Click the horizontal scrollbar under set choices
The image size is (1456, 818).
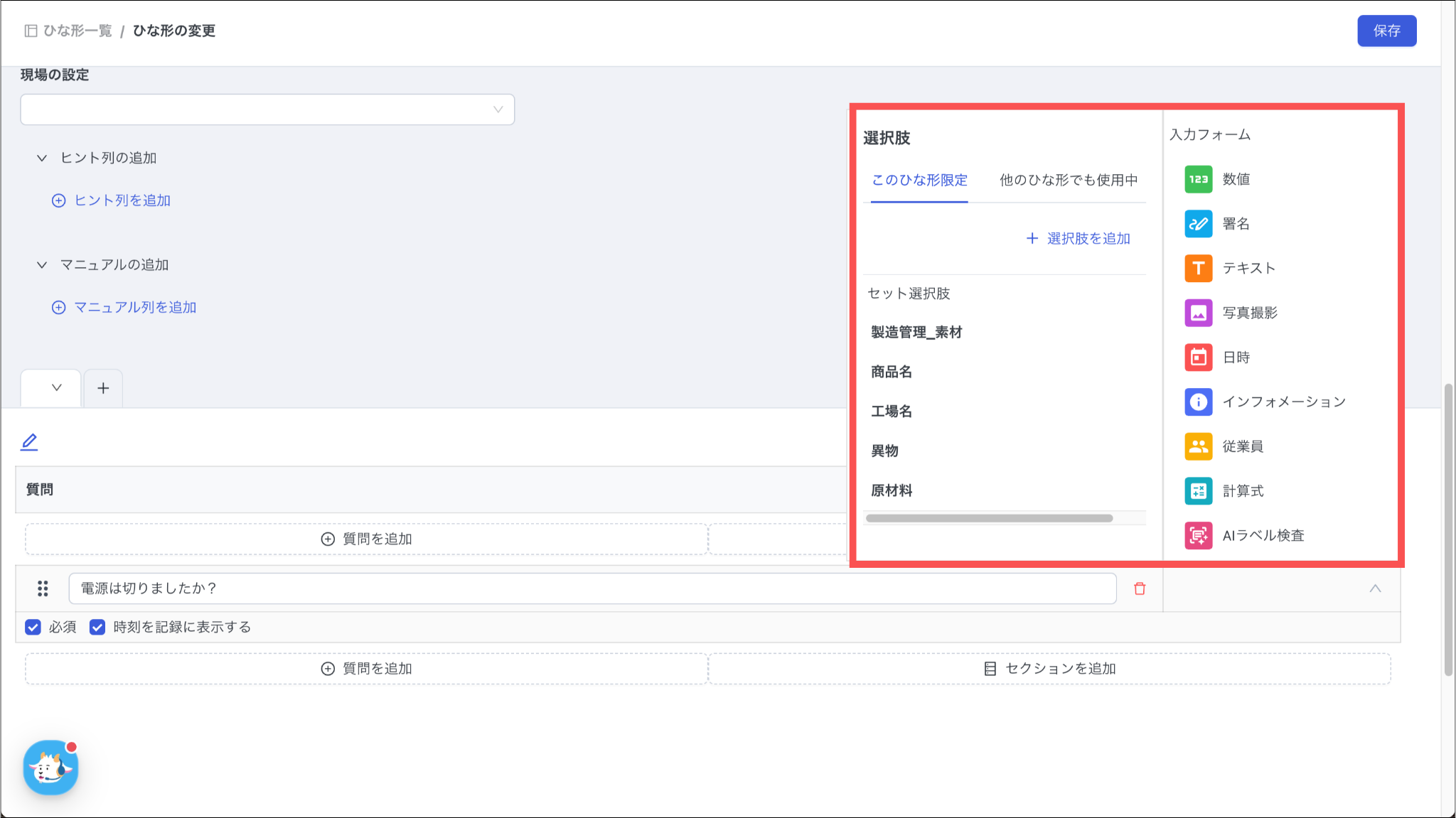click(x=988, y=518)
